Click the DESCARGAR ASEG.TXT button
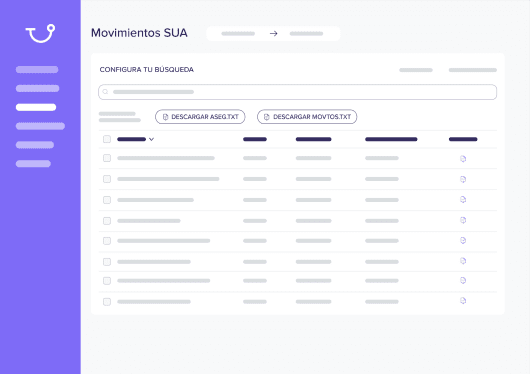 click(200, 117)
